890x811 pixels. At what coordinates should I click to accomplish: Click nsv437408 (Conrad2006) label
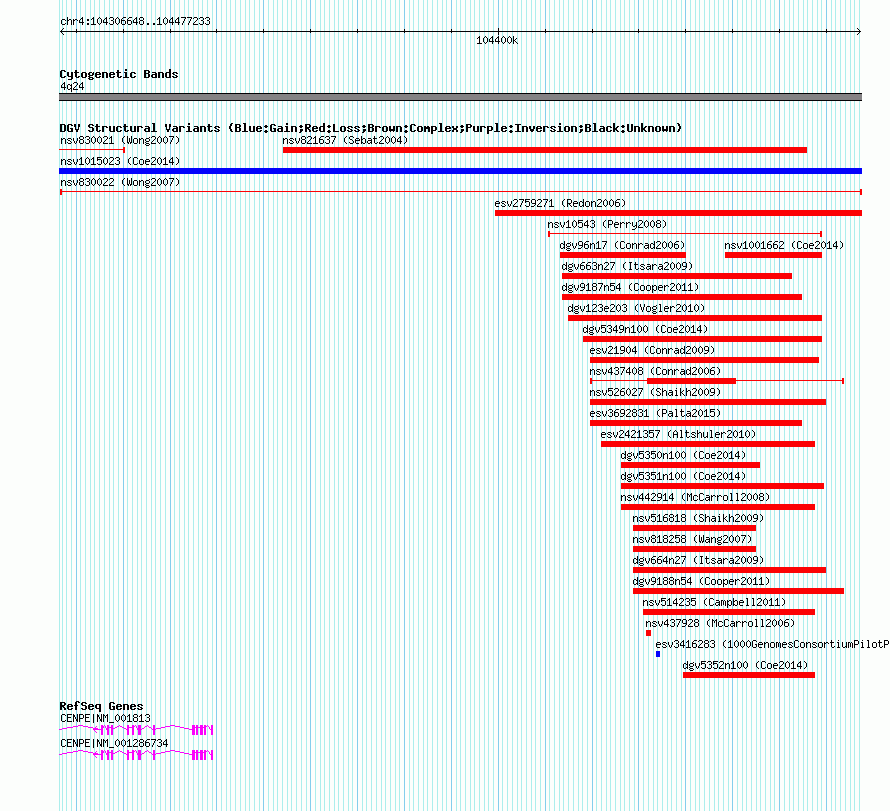(x=655, y=371)
